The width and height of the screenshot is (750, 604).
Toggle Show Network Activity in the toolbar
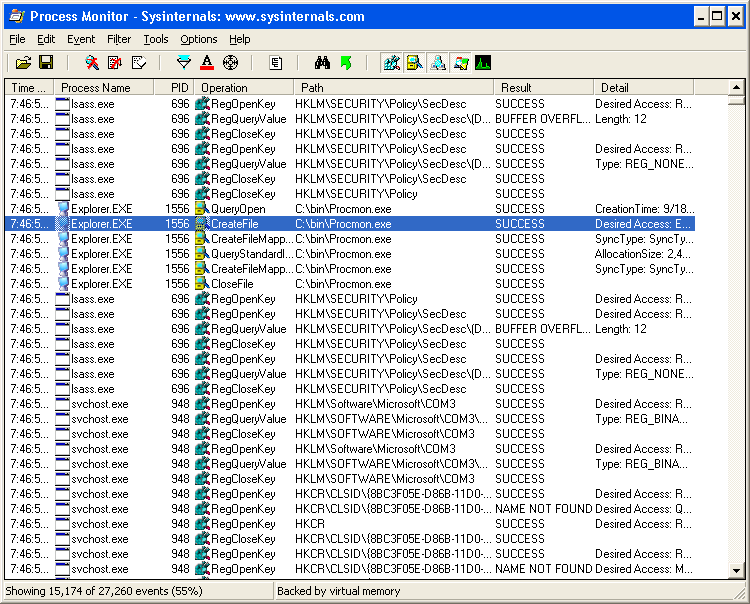[438, 63]
